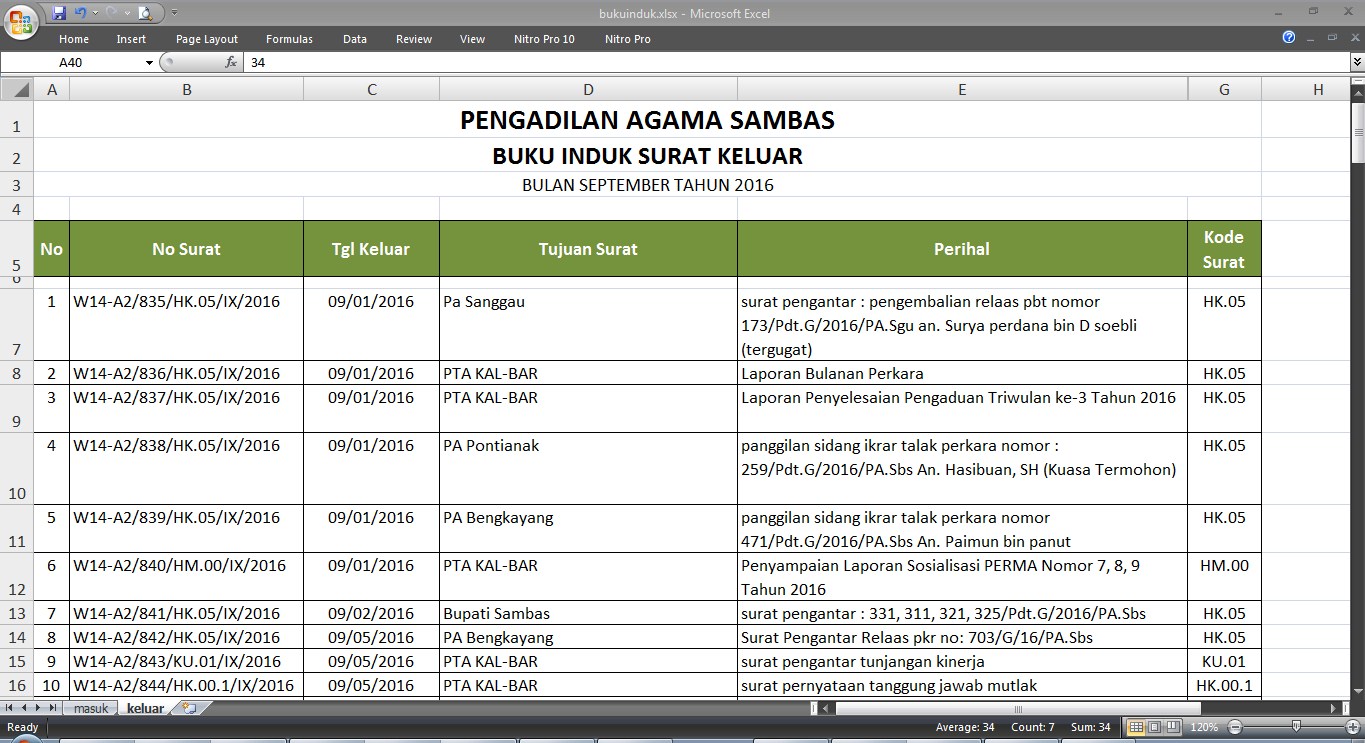Click the HK.00.1 code cell
Image resolution: width=1365 pixels, height=743 pixels.
[x=1224, y=685]
